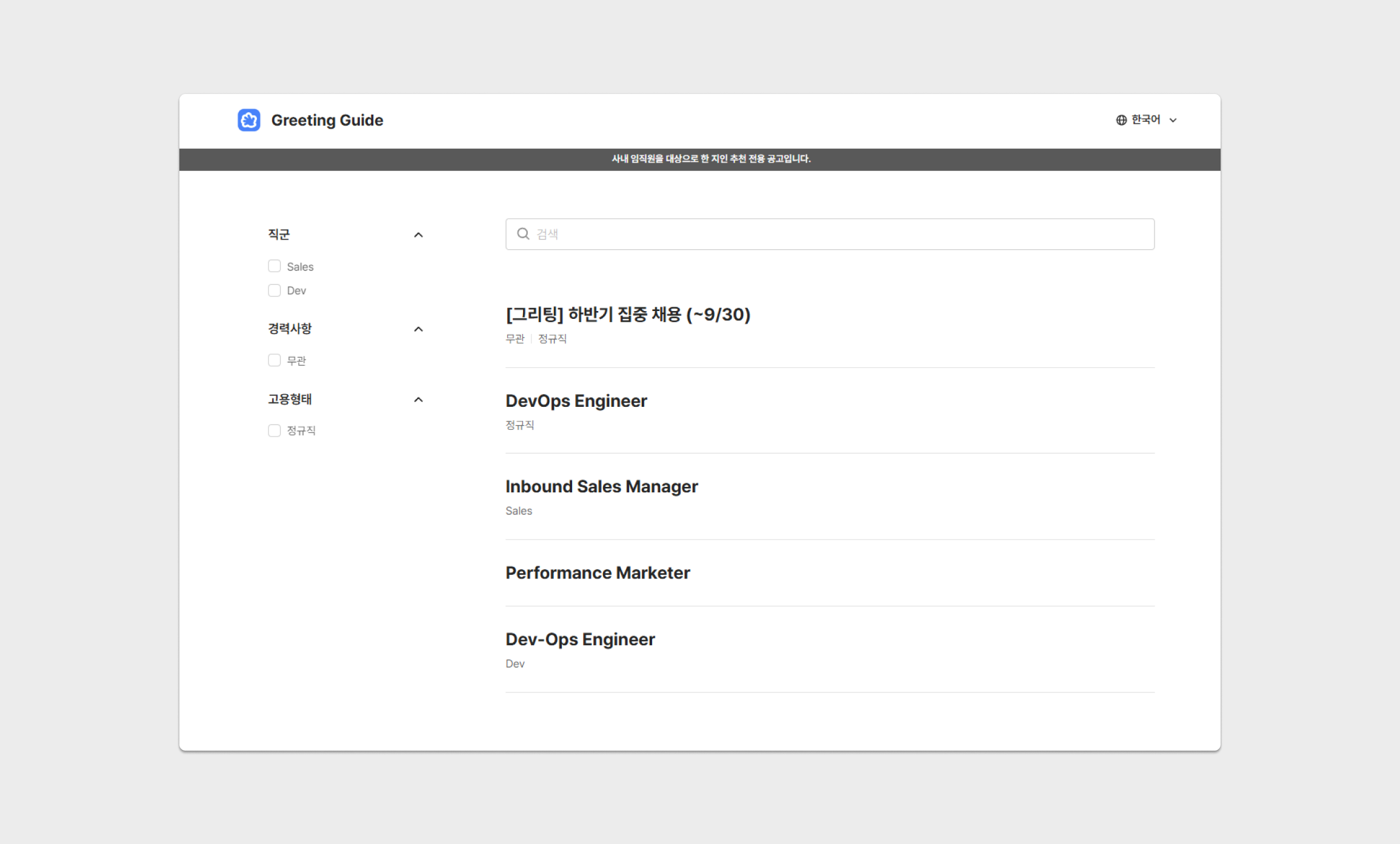
Task: Check the Sales job category checkbox
Action: coord(275,266)
